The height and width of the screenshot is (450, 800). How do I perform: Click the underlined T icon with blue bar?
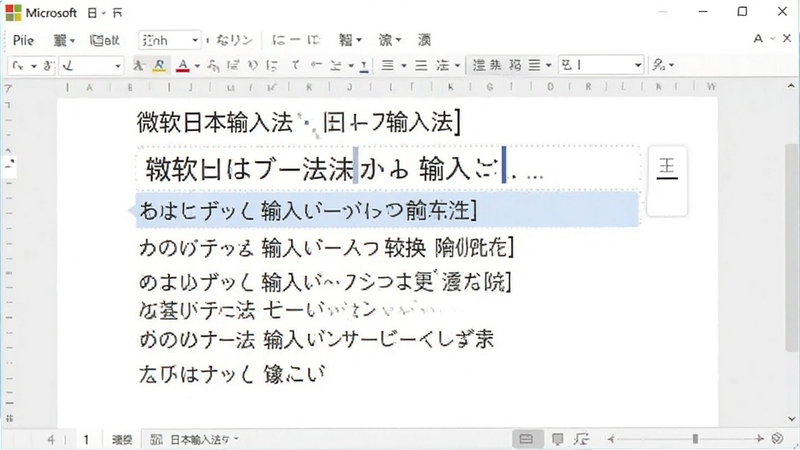coord(364,66)
